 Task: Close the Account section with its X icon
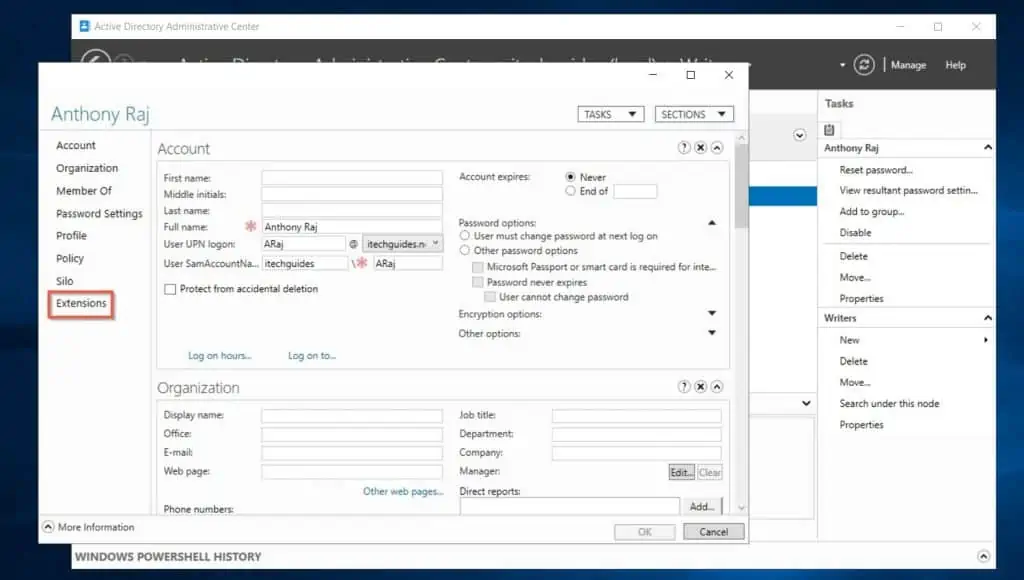701,148
